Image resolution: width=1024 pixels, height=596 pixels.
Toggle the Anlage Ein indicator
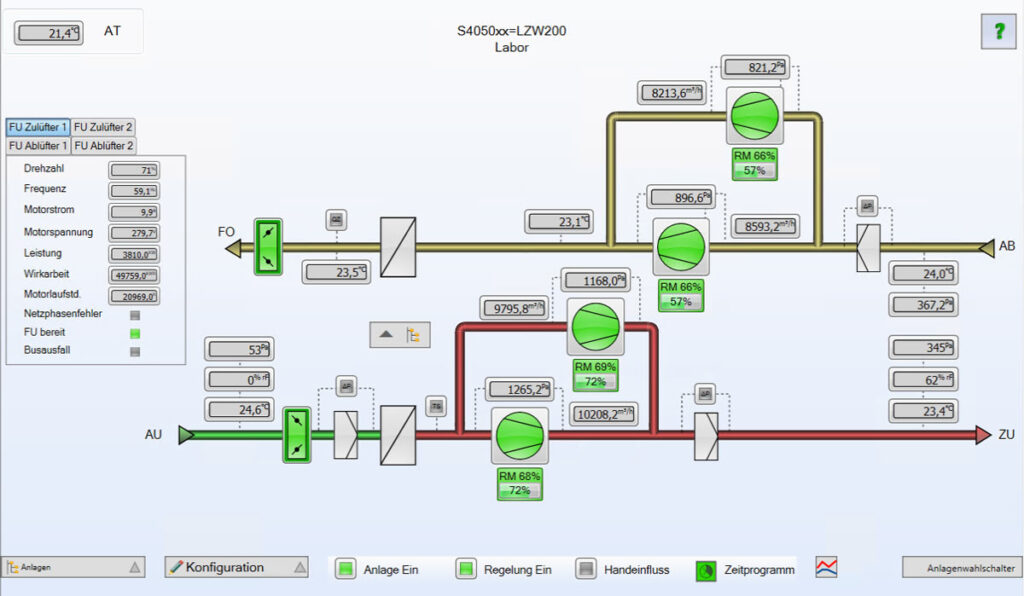pyautogui.click(x=346, y=569)
